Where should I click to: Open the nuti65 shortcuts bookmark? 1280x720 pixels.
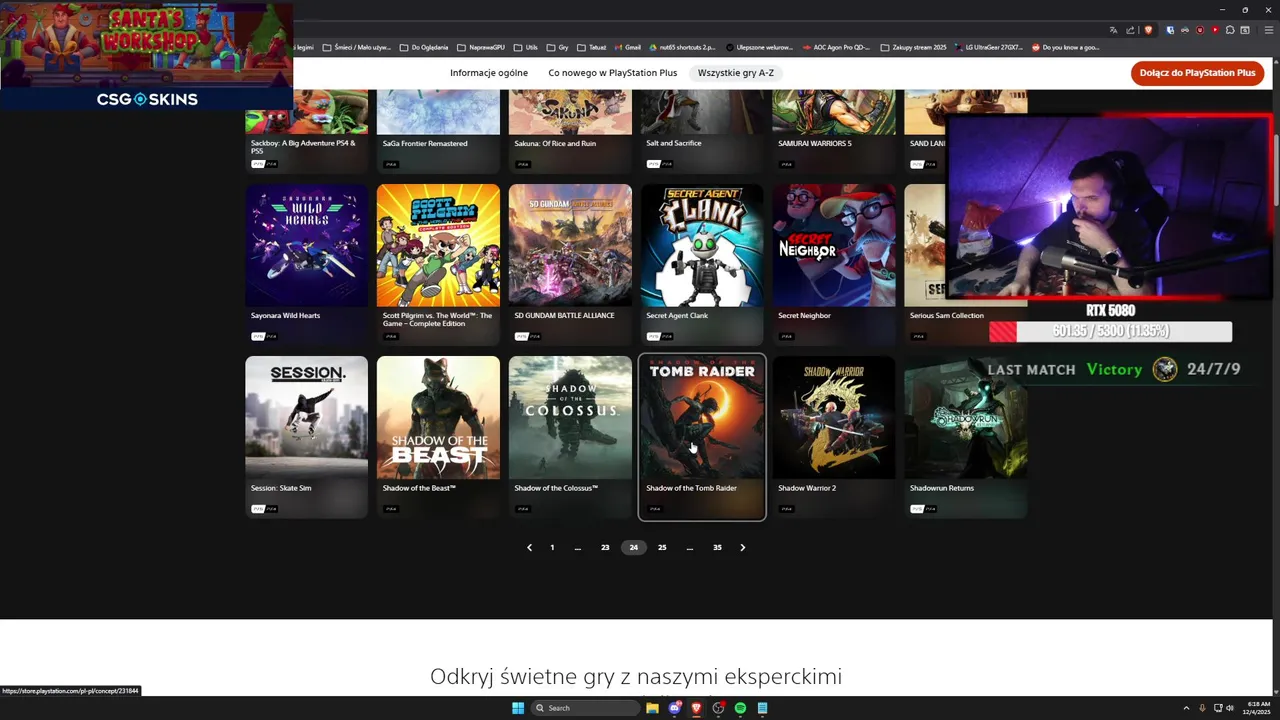(682, 47)
